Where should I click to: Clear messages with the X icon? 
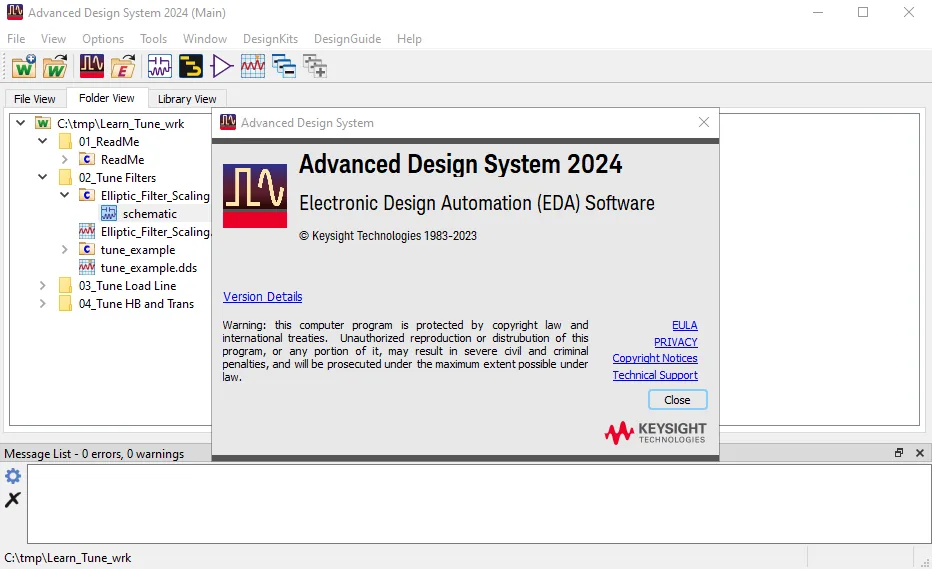tap(12, 499)
